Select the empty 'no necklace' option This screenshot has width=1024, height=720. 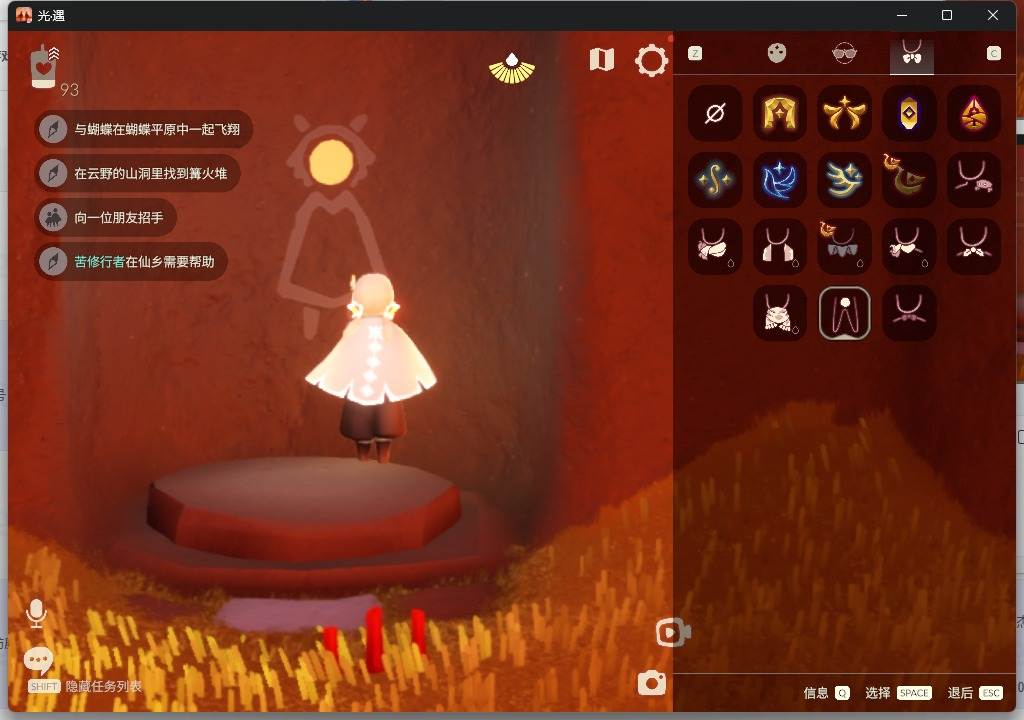point(715,113)
